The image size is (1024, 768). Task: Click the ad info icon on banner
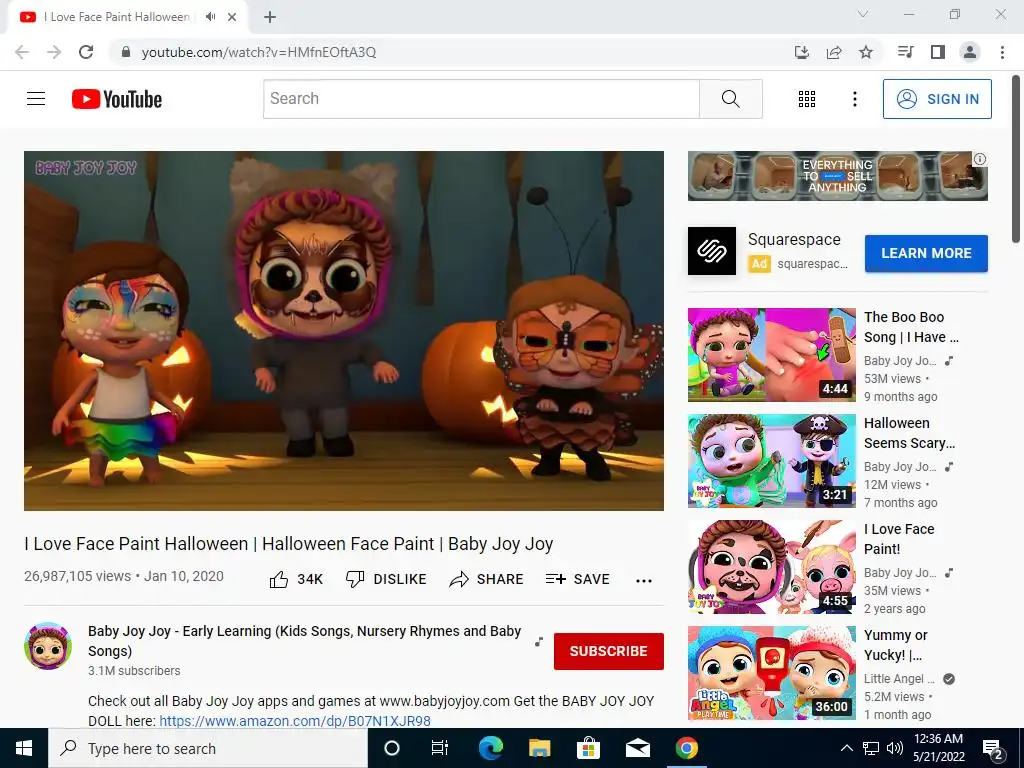(x=980, y=159)
